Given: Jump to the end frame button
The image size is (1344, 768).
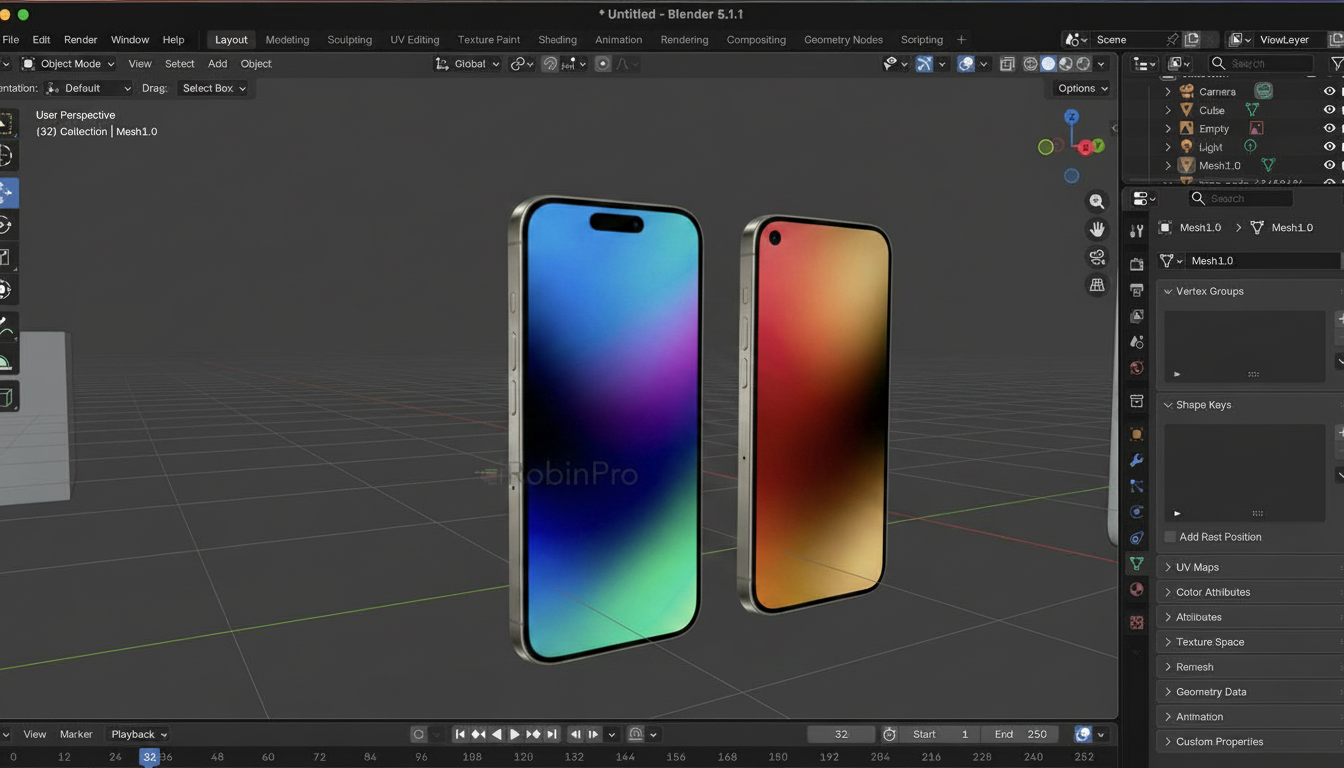Looking at the screenshot, I should 552,734.
